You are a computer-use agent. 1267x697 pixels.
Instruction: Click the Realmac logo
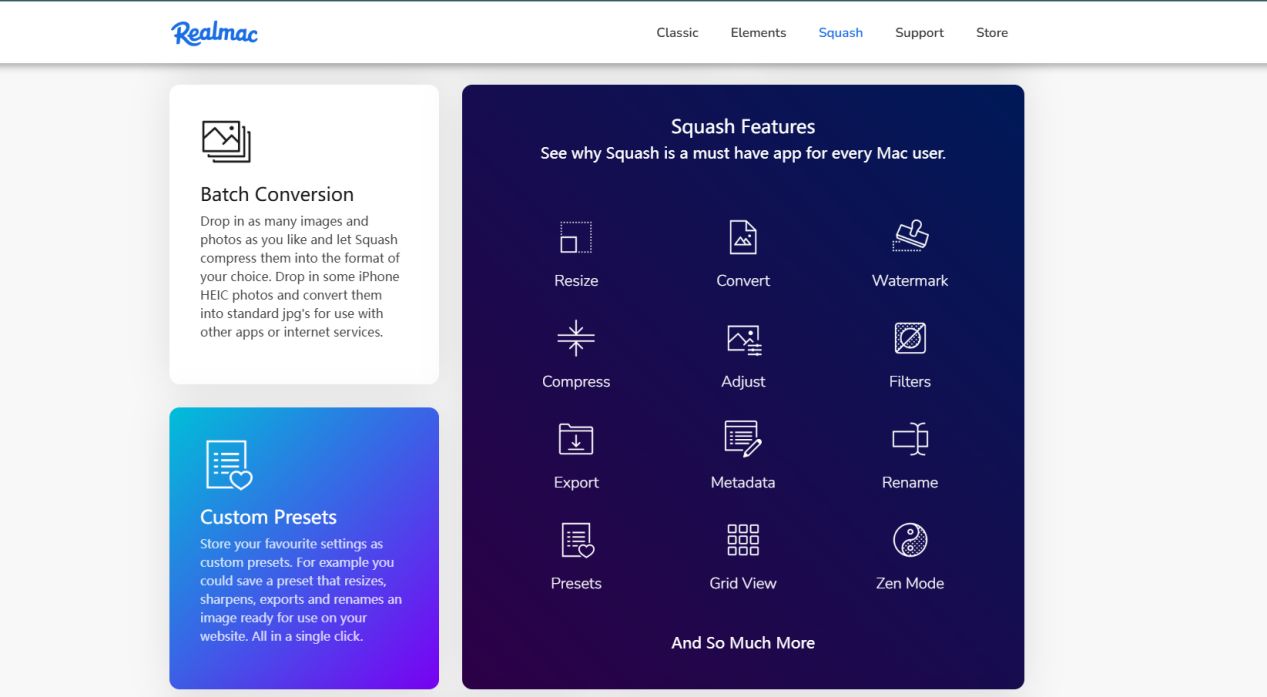(214, 33)
